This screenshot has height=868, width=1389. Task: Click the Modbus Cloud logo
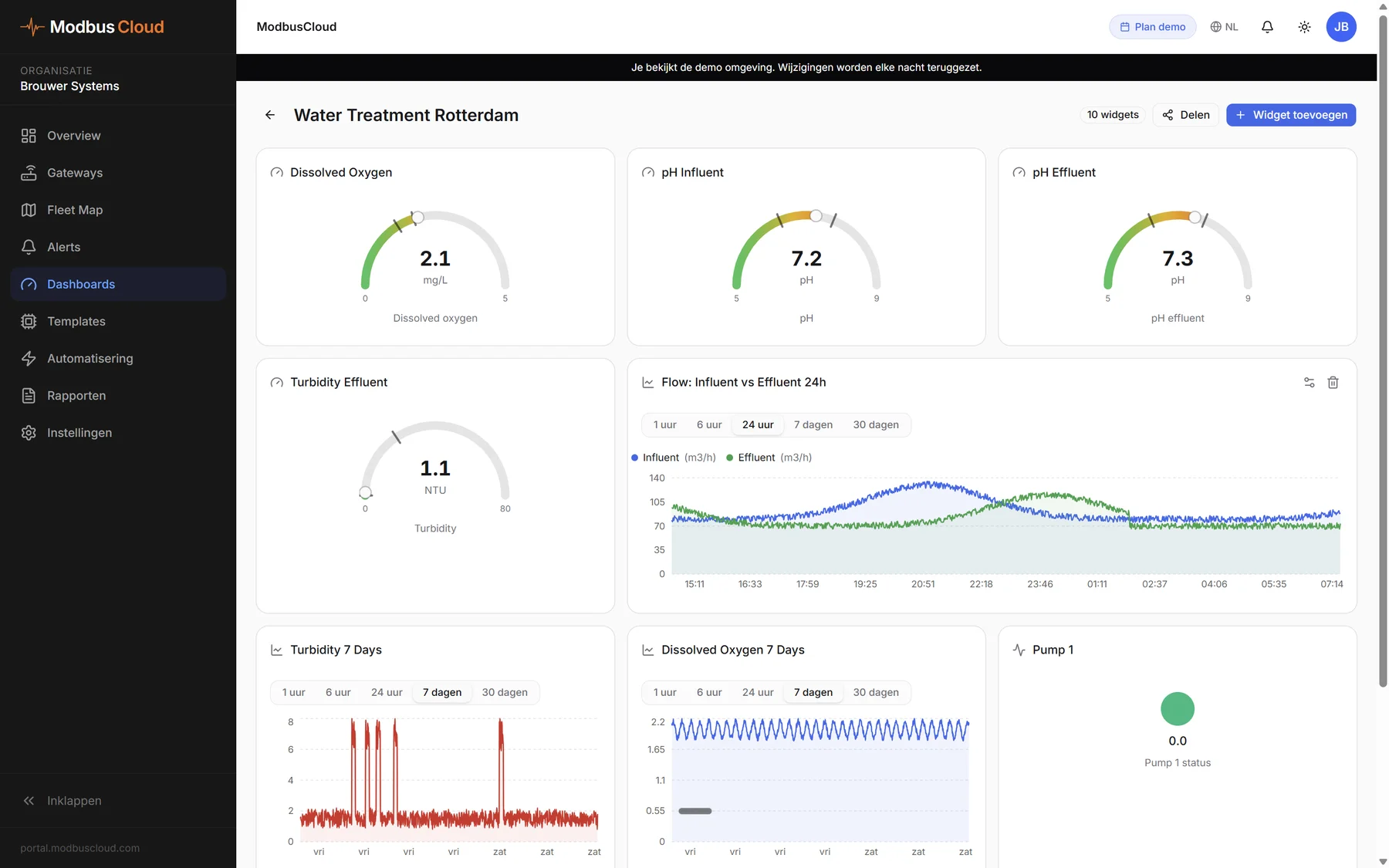(92, 27)
